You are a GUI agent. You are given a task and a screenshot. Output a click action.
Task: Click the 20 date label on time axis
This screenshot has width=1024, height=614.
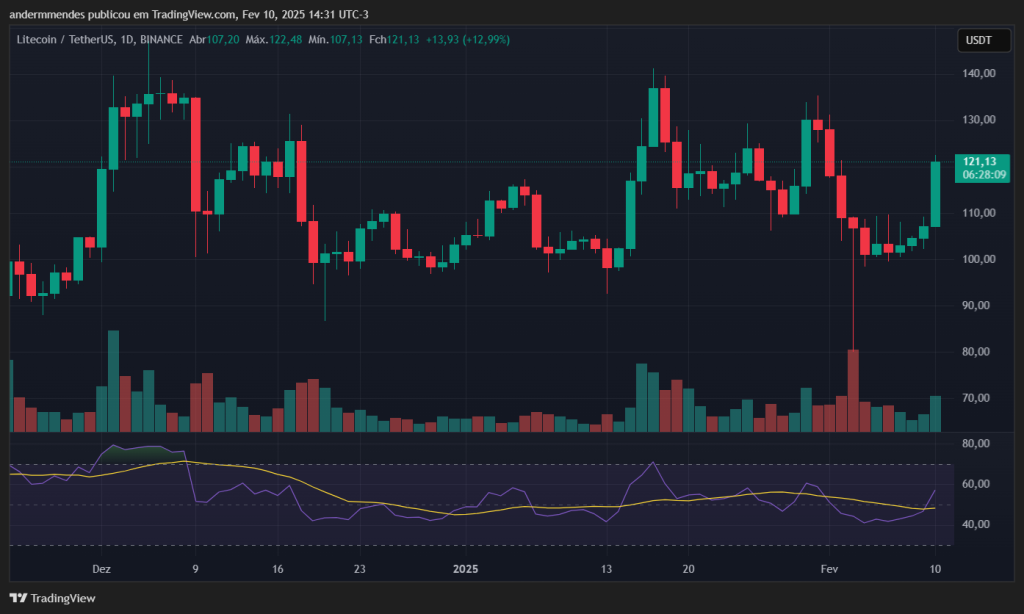[688, 569]
